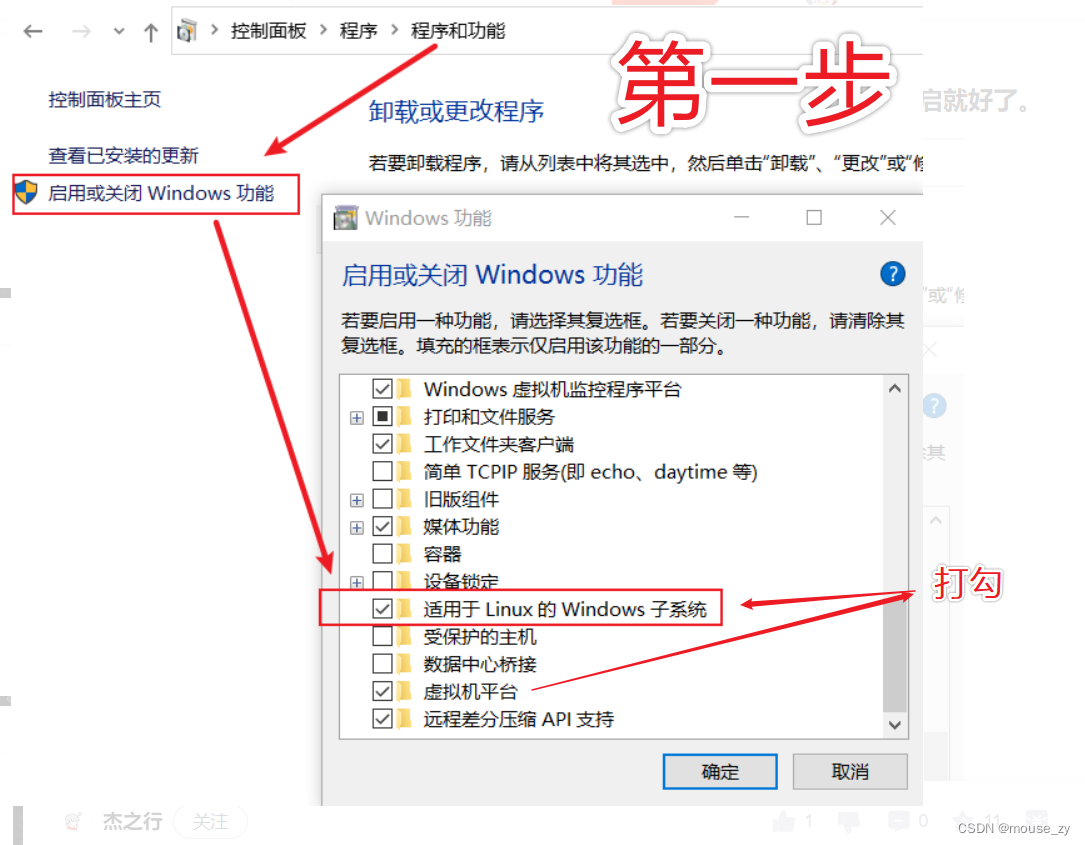1085x845 pixels.
Task: Click the Back navigation arrow
Action: [33, 31]
